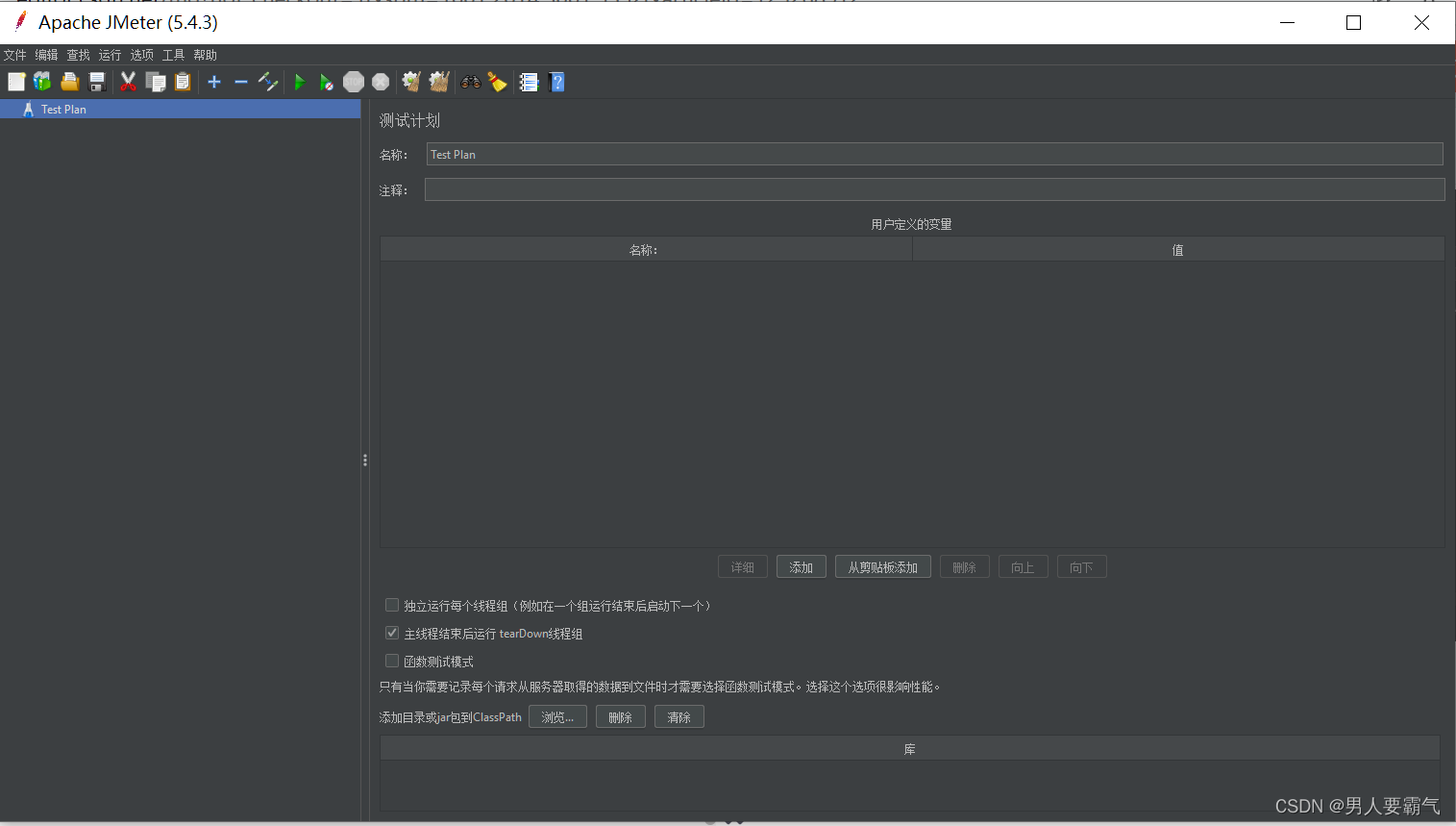Click the 值 column header

click(x=1178, y=250)
